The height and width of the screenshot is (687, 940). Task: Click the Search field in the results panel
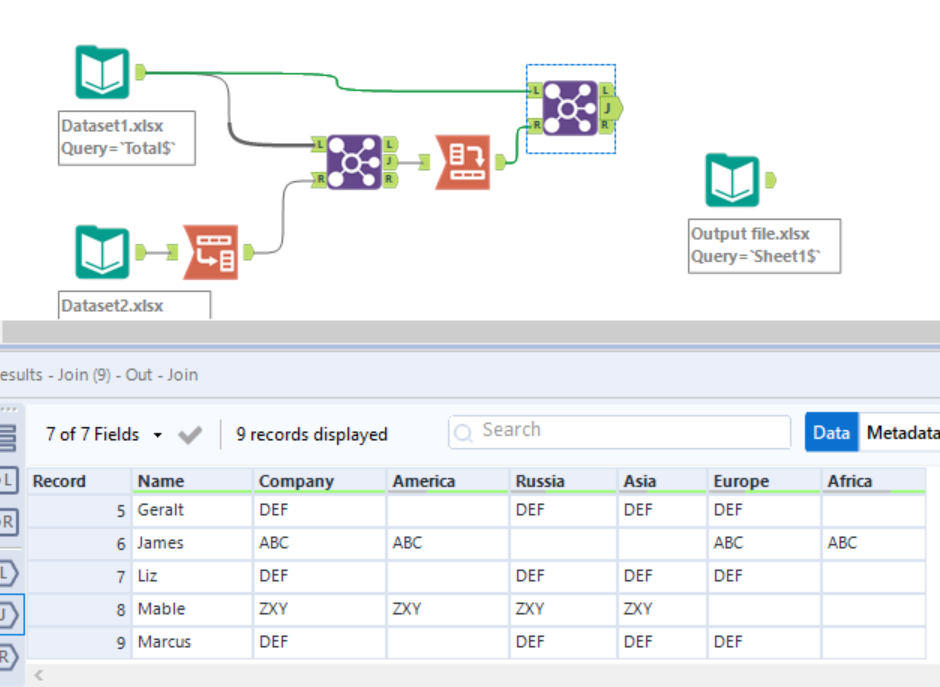(620, 431)
